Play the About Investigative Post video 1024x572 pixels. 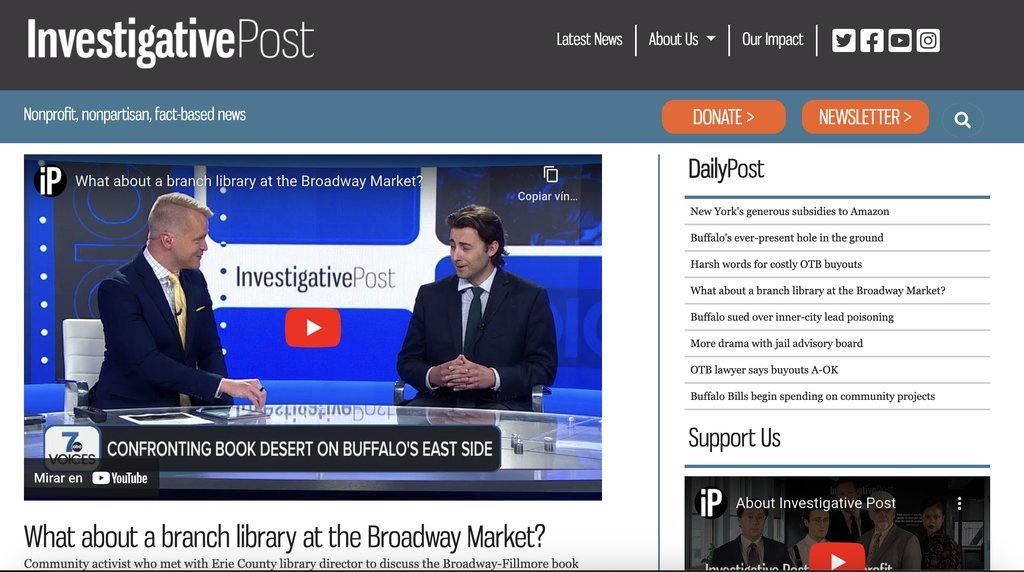[837, 559]
